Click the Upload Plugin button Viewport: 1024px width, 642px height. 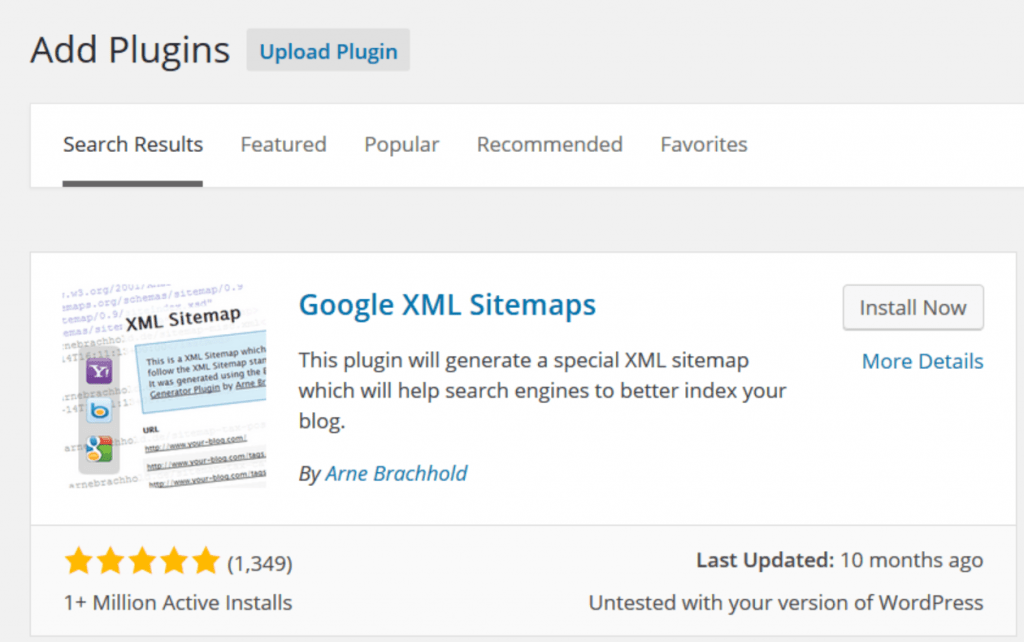(328, 50)
